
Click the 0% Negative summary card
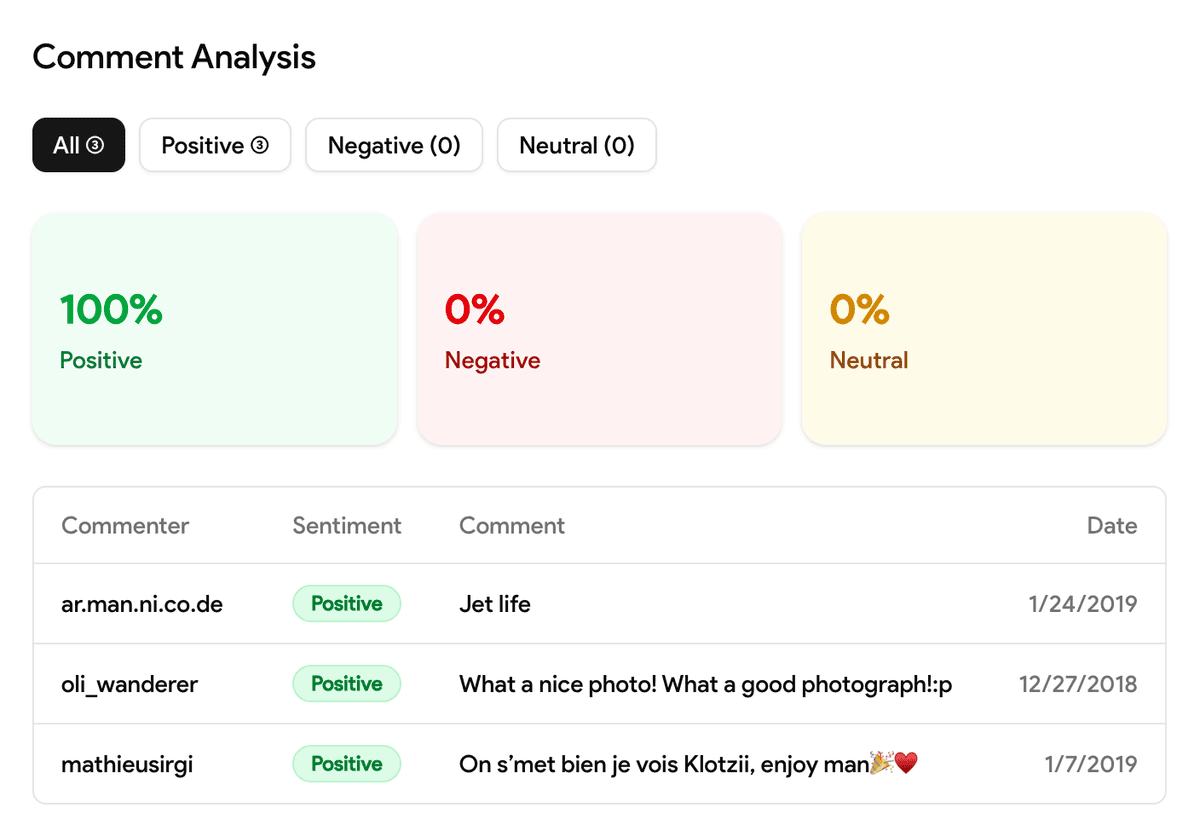[599, 328]
